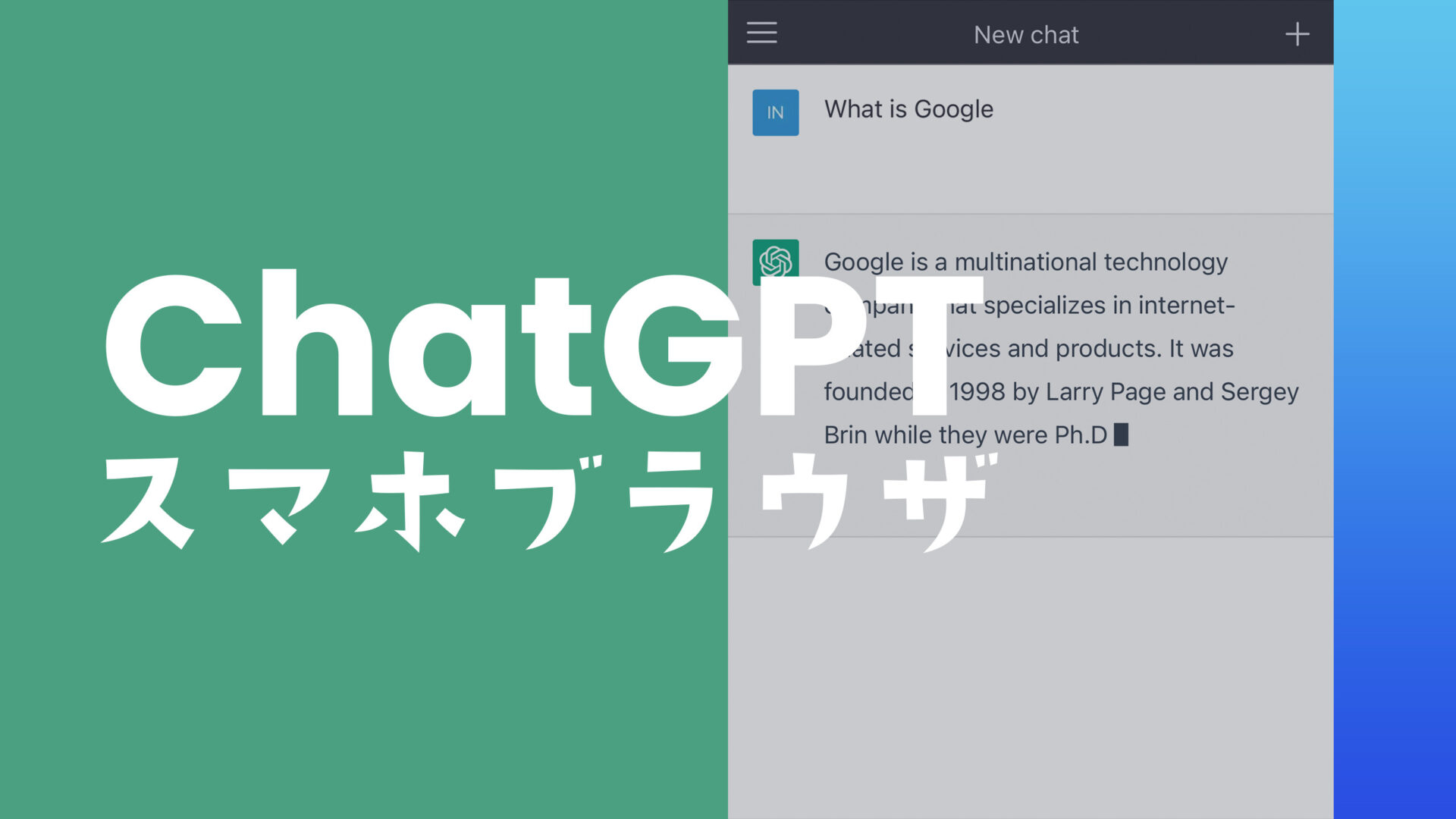1456x819 pixels.
Task: Click the What is Google message
Action: [x=908, y=109]
